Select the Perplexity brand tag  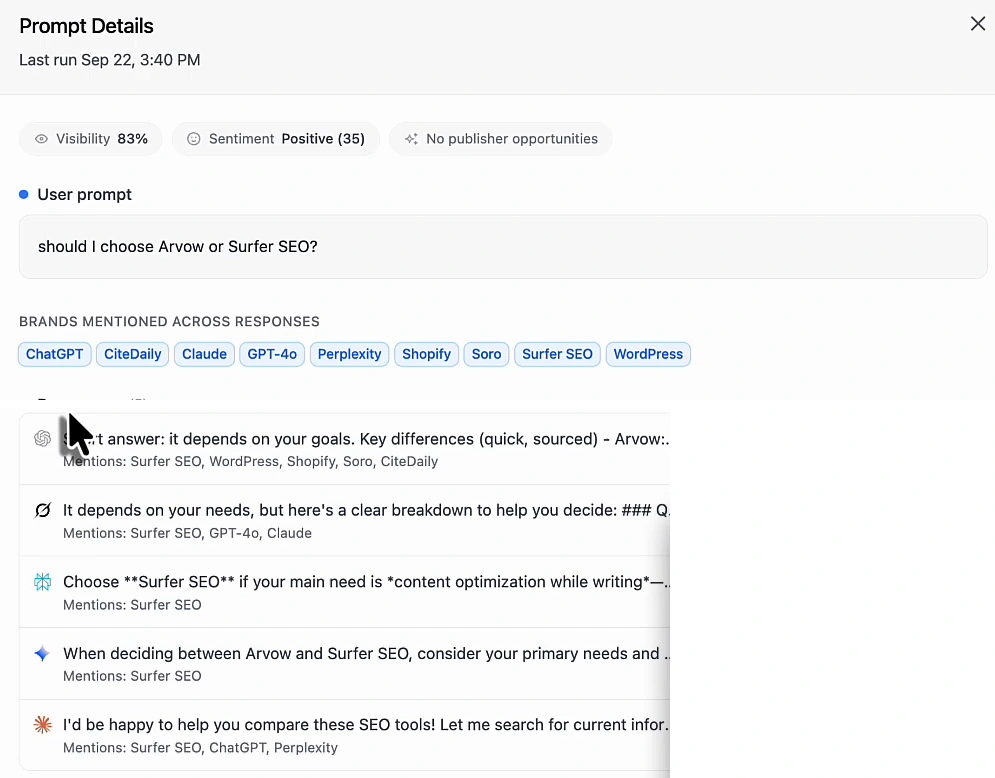tap(350, 354)
